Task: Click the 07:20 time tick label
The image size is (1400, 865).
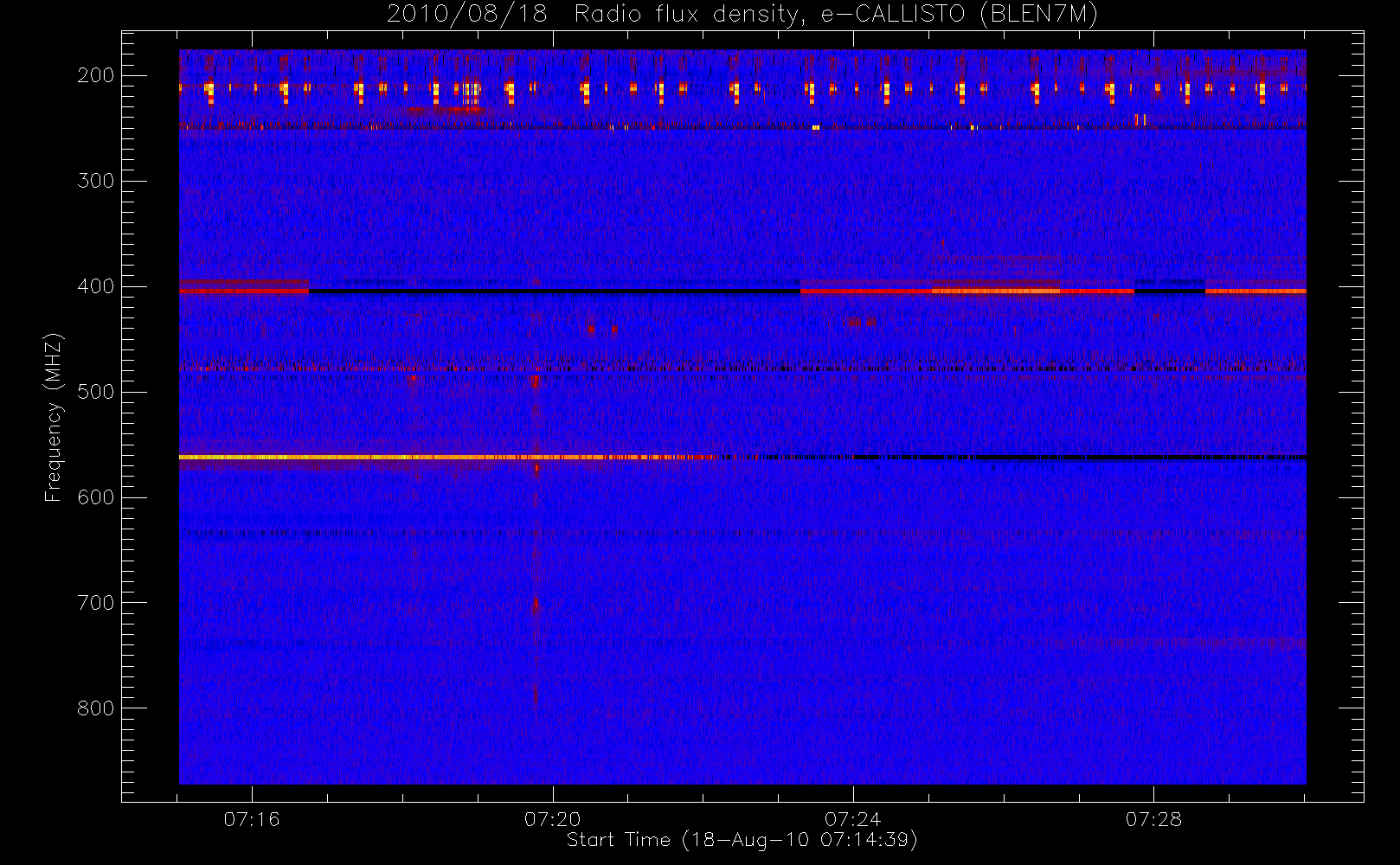Action: tap(552, 819)
